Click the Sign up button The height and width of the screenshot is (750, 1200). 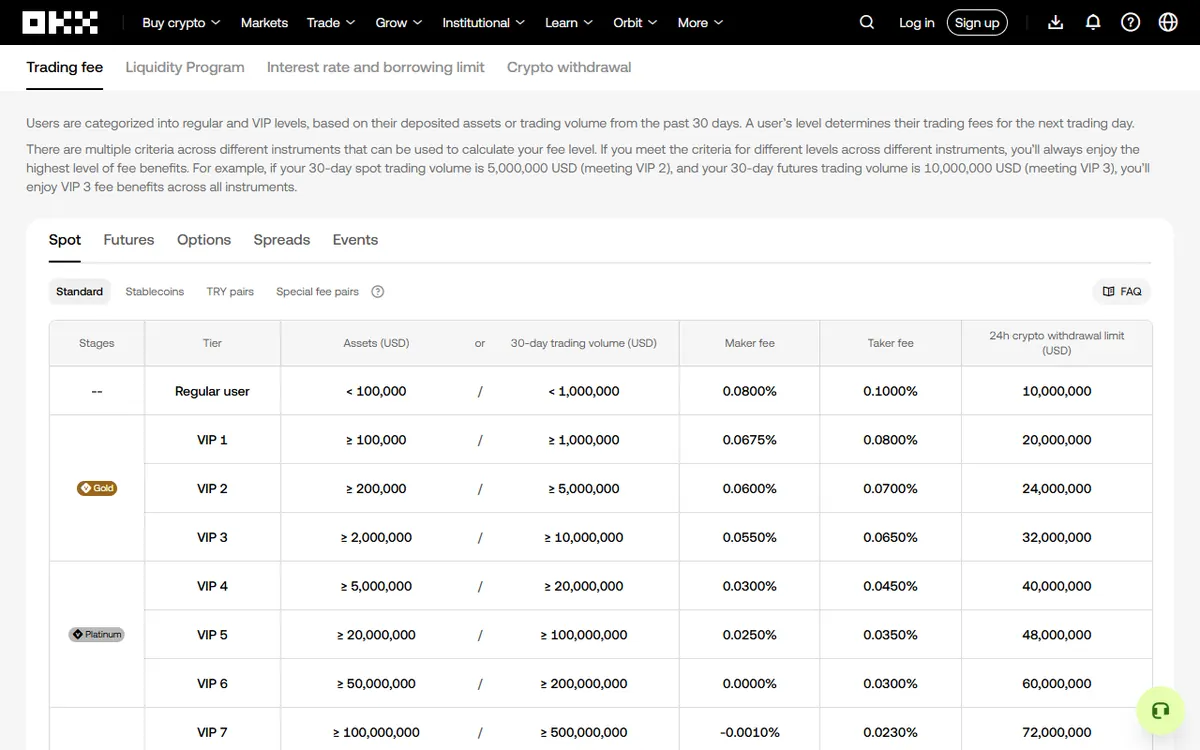(x=977, y=22)
